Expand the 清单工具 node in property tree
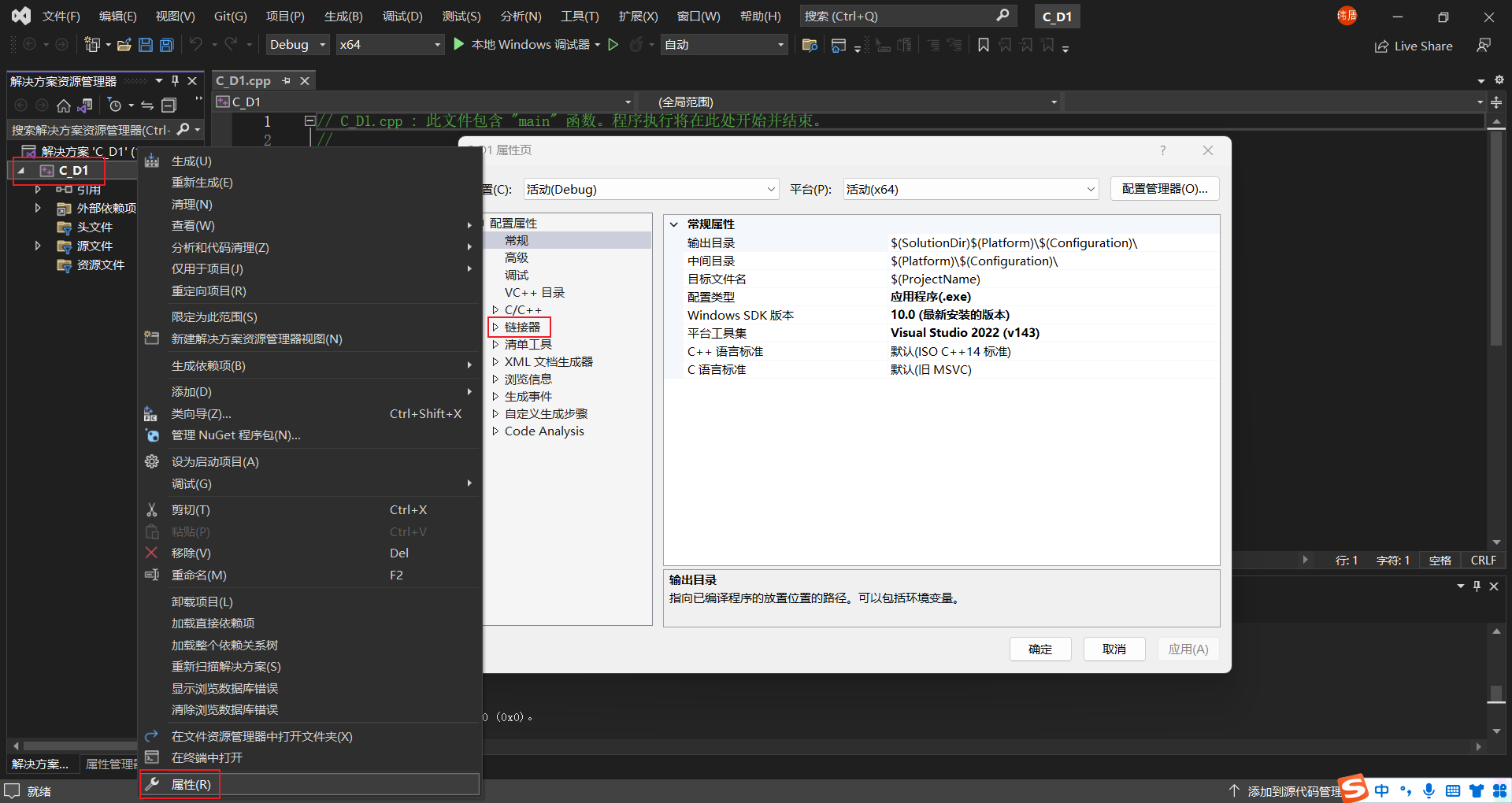Viewport: 1512px width, 803px height. 495,344
